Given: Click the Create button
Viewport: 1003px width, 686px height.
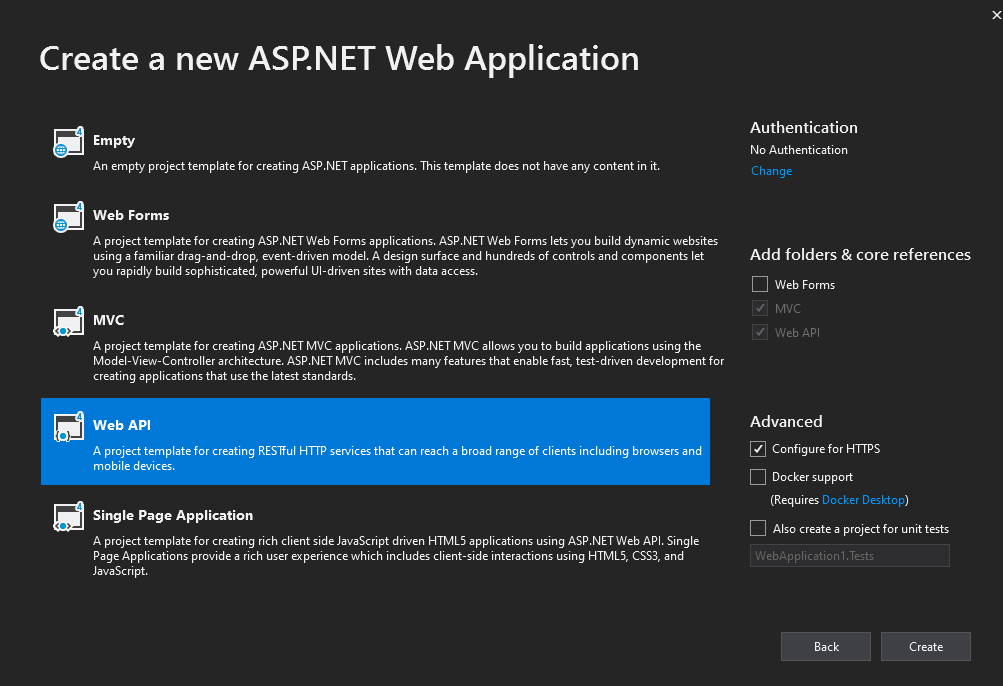Looking at the screenshot, I should [x=925, y=646].
